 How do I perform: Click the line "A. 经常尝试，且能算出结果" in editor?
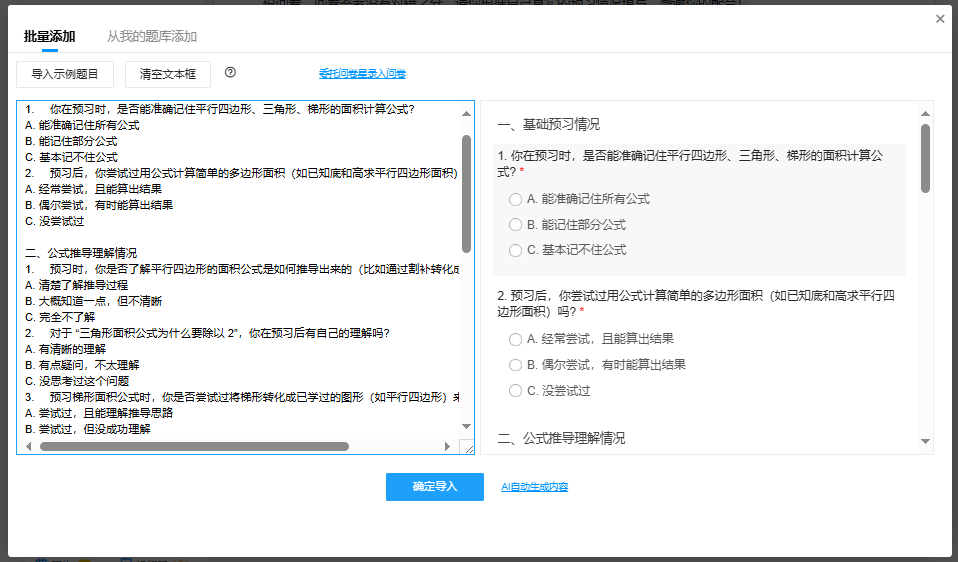[x=93, y=189]
